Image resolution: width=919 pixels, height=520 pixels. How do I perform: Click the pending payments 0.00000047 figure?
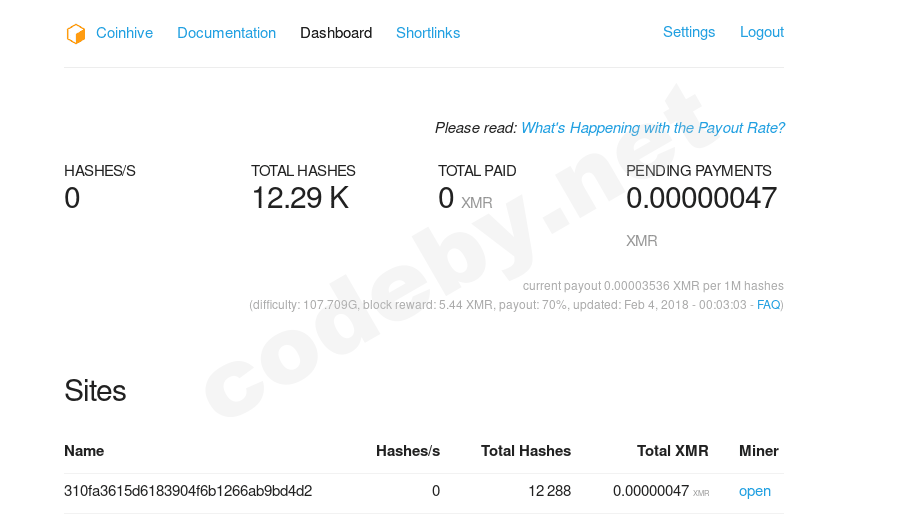[x=702, y=198]
